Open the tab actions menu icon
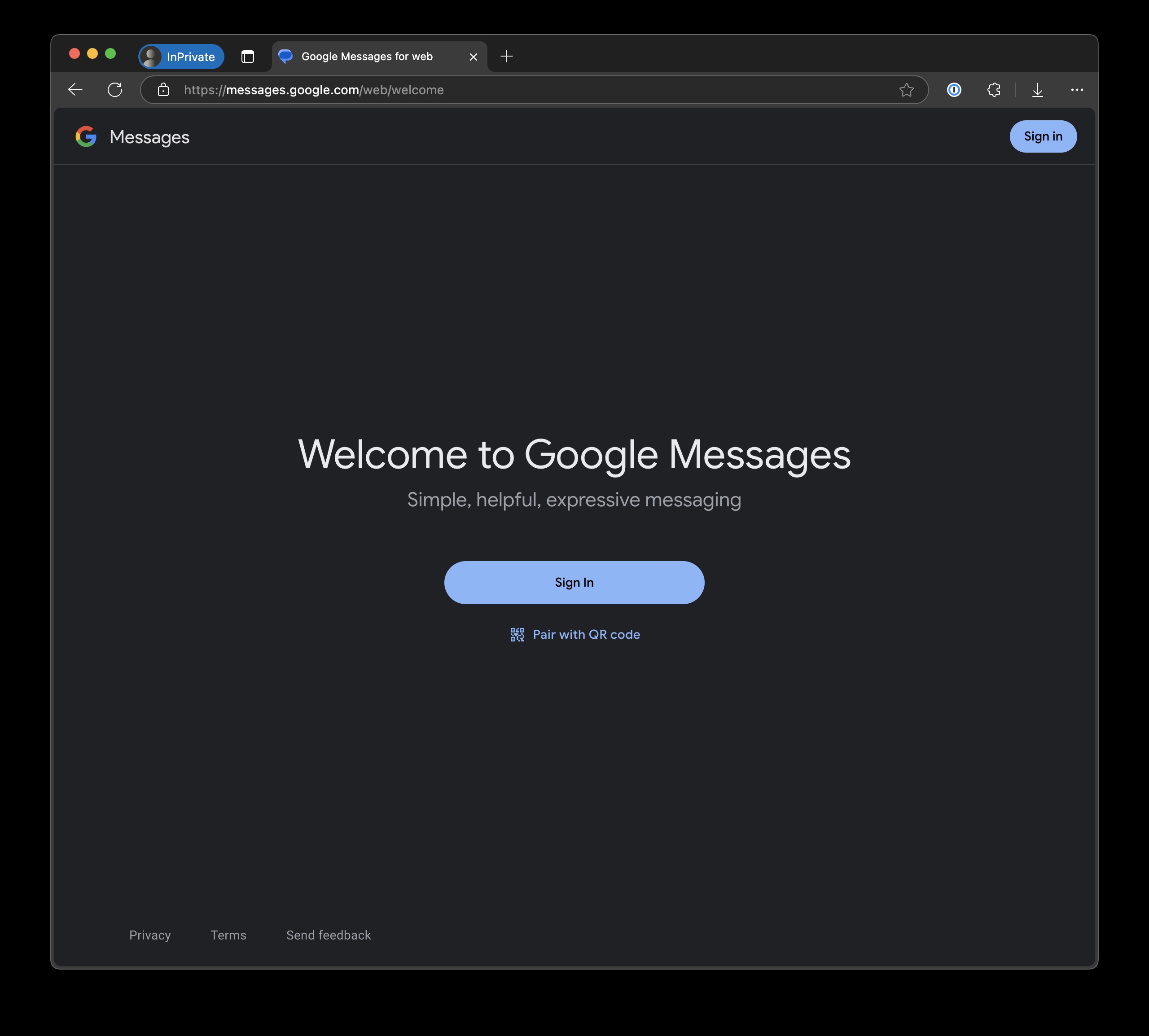This screenshot has height=1036, width=1149. point(248,57)
